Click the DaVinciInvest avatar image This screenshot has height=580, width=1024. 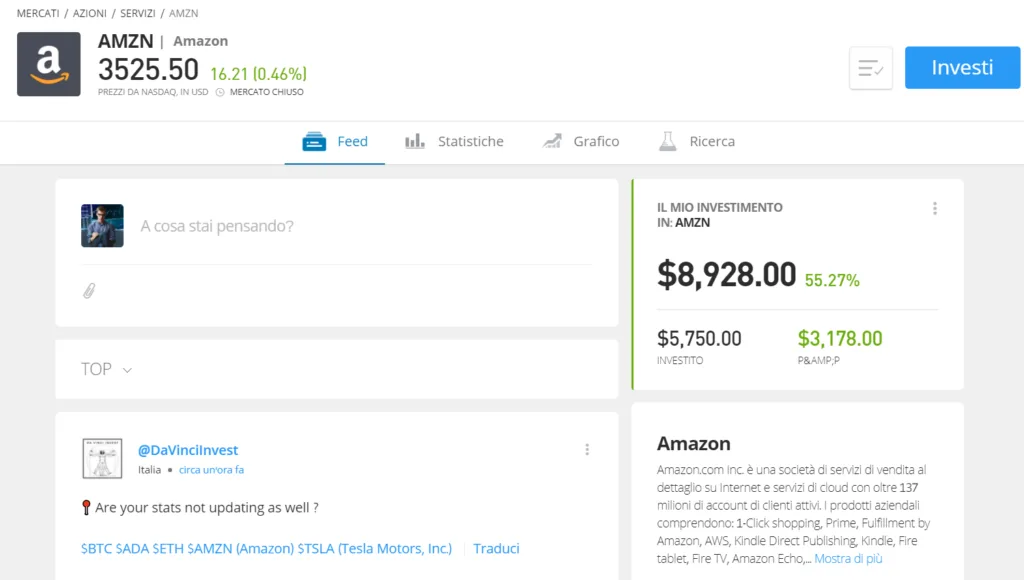pyautogui.click(x=102, y=459)
